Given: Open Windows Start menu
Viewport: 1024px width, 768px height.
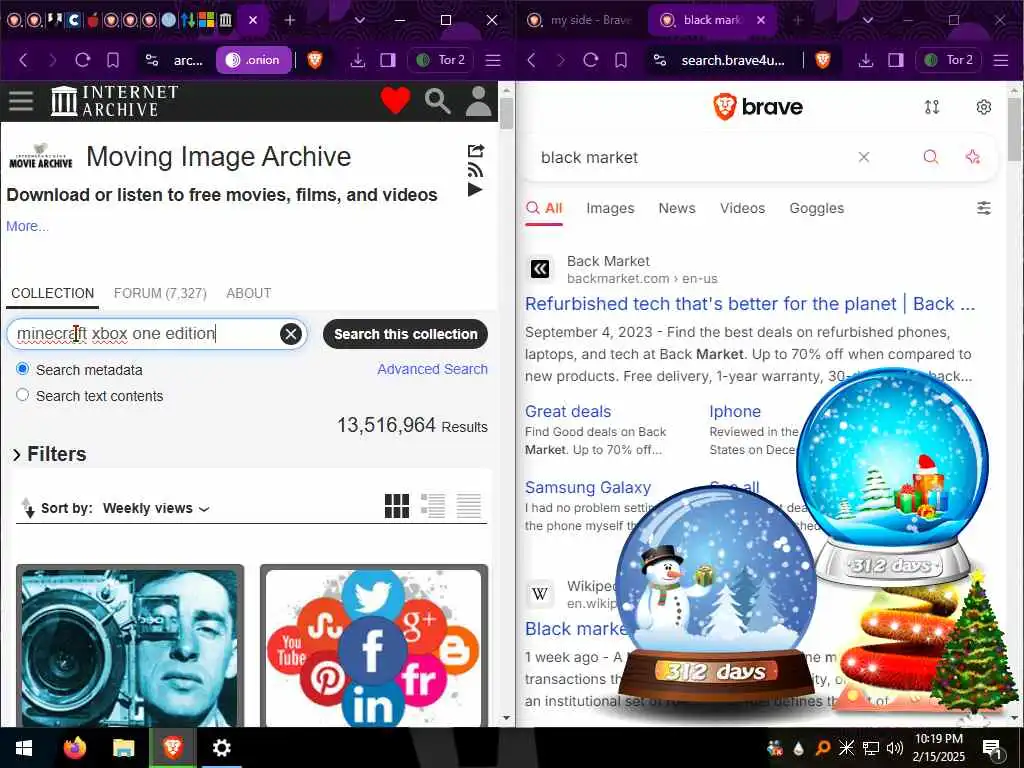Looking at the screenshot, I should click(x=24, y=748).
